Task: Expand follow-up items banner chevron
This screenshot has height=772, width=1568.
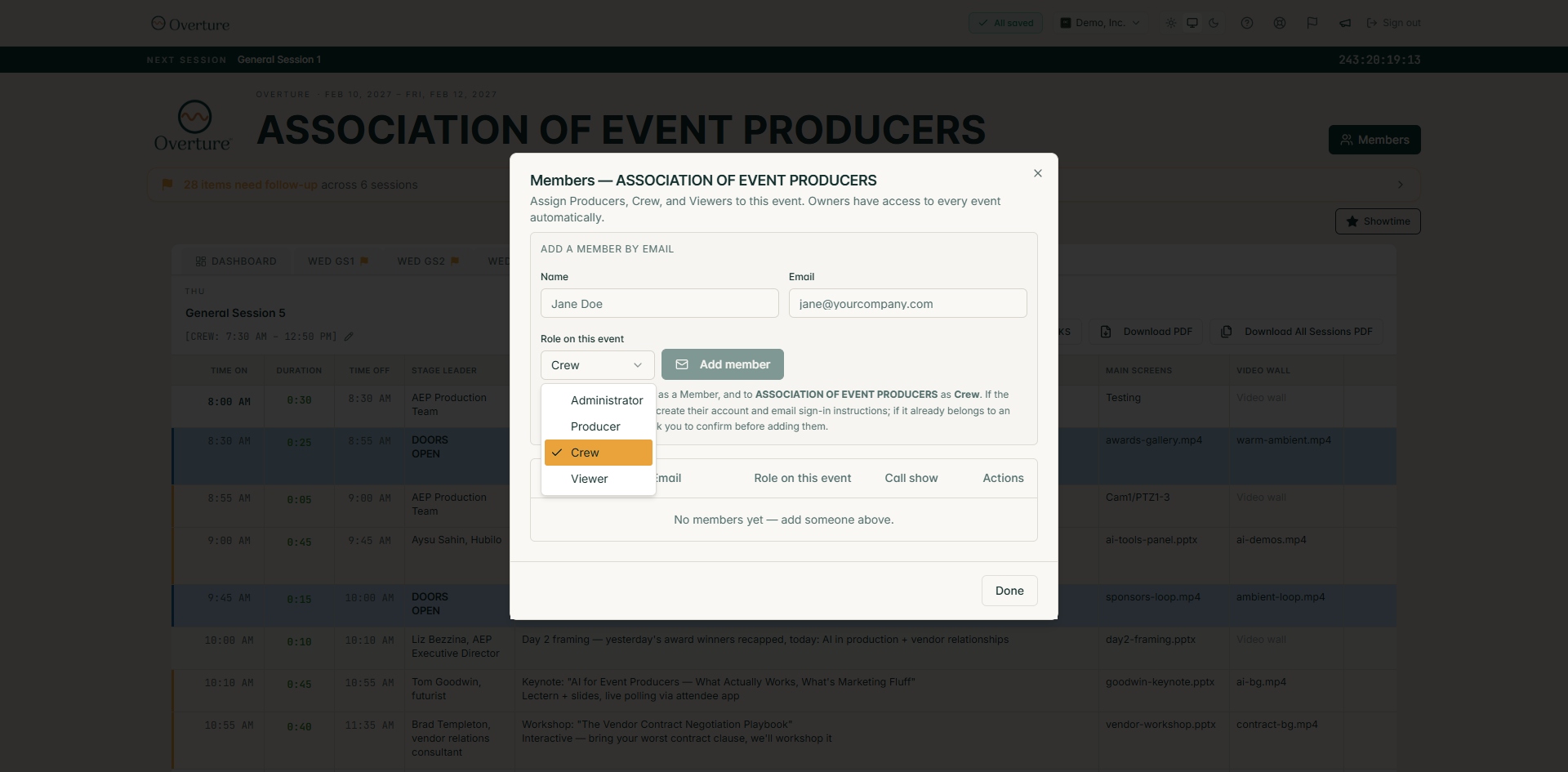Action: (x=1401, y=185)
